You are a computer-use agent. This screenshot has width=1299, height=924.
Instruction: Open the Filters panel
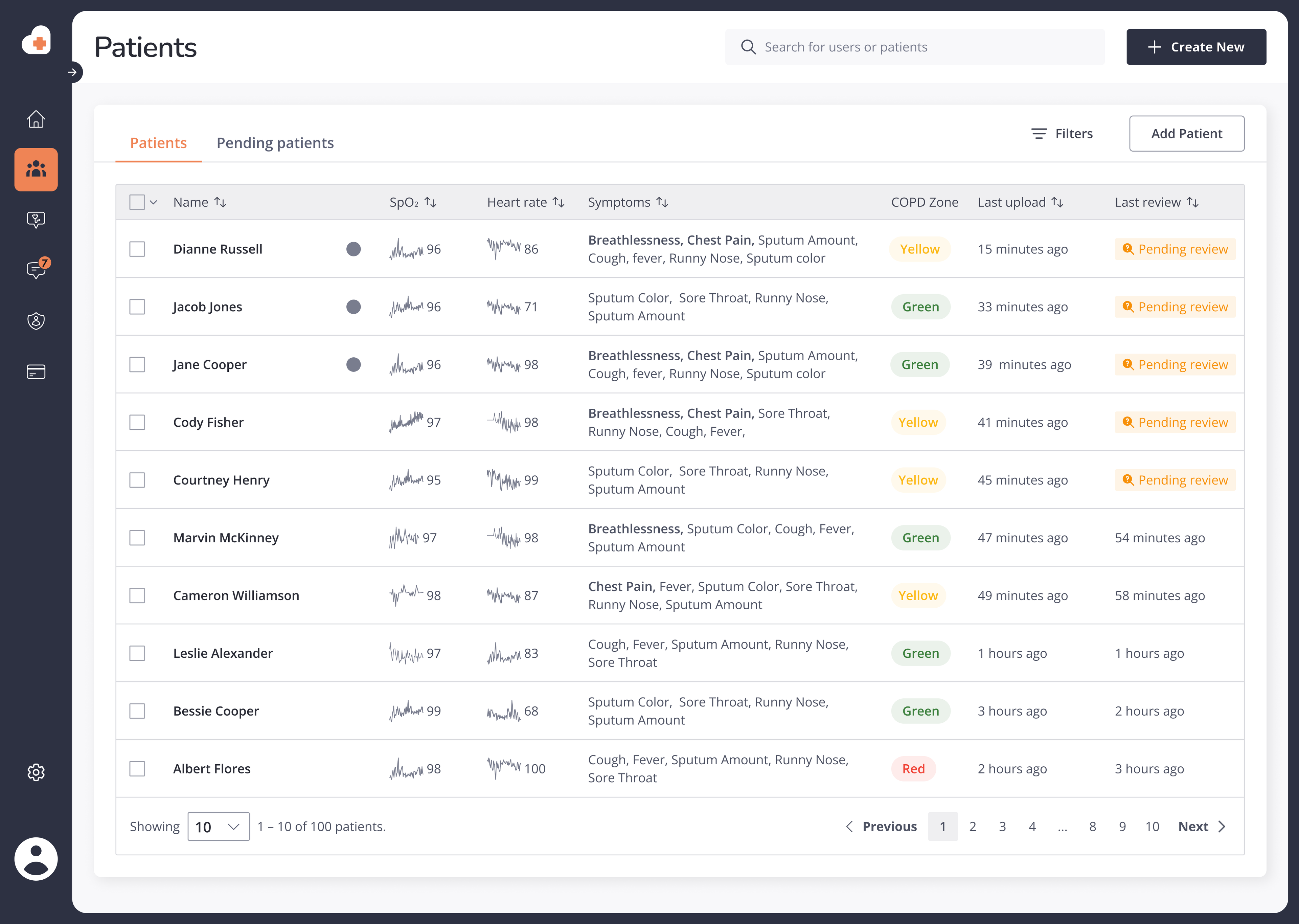coord(1063,134)
